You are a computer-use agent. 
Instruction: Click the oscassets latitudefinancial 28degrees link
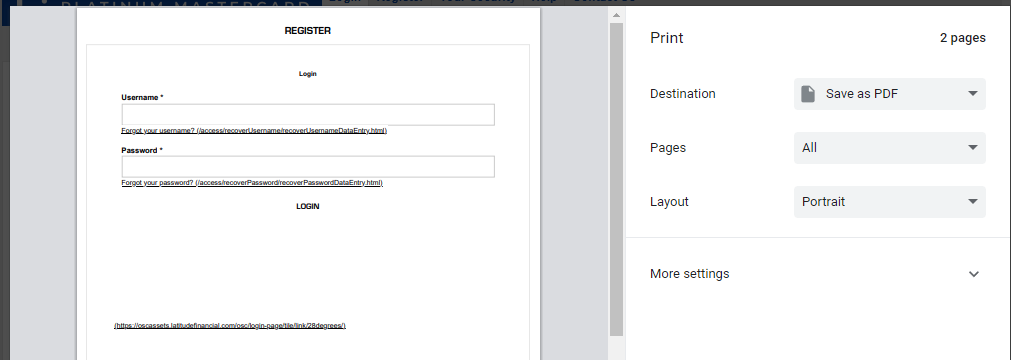click(x=230, y=326)
